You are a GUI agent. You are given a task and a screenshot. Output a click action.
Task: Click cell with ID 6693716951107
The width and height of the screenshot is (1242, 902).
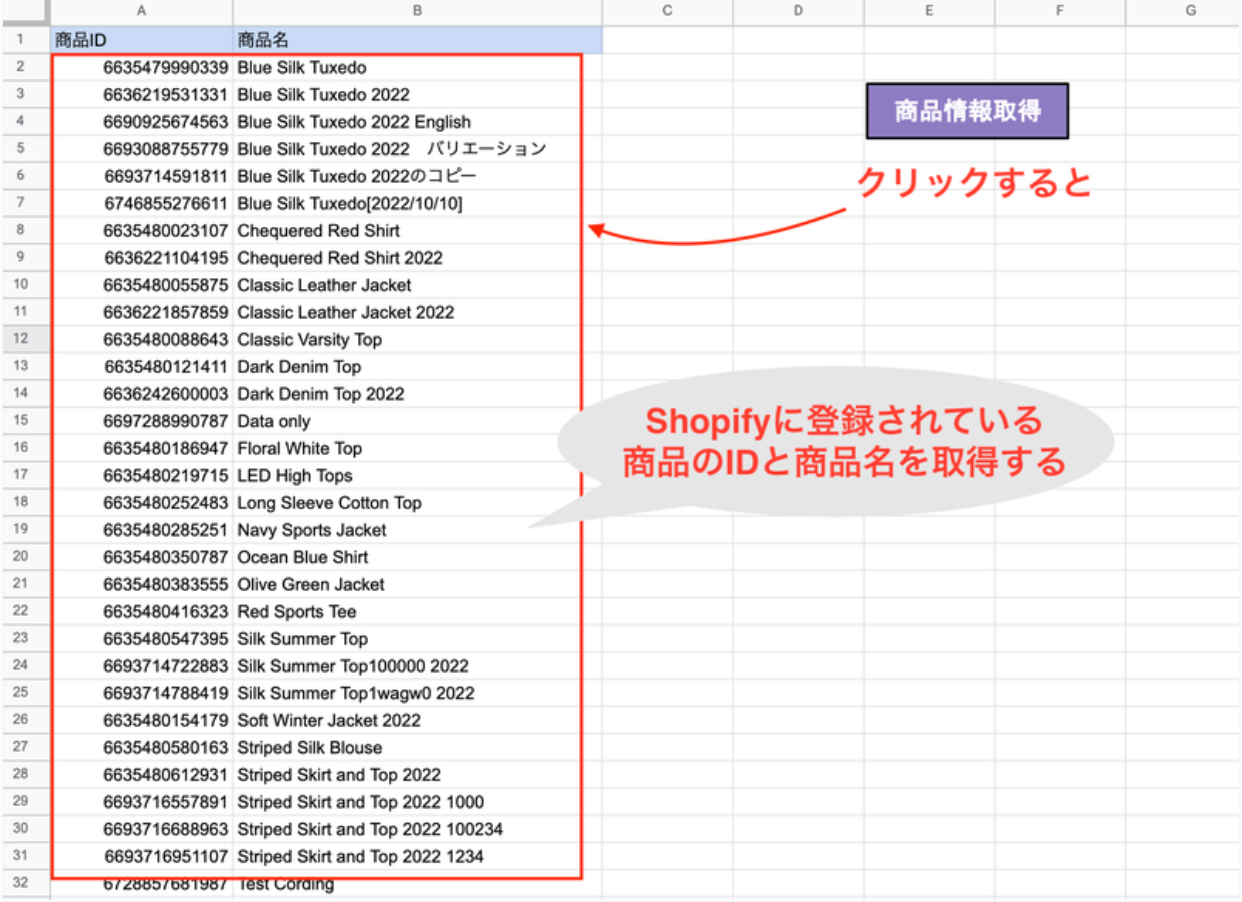(142, 856)
